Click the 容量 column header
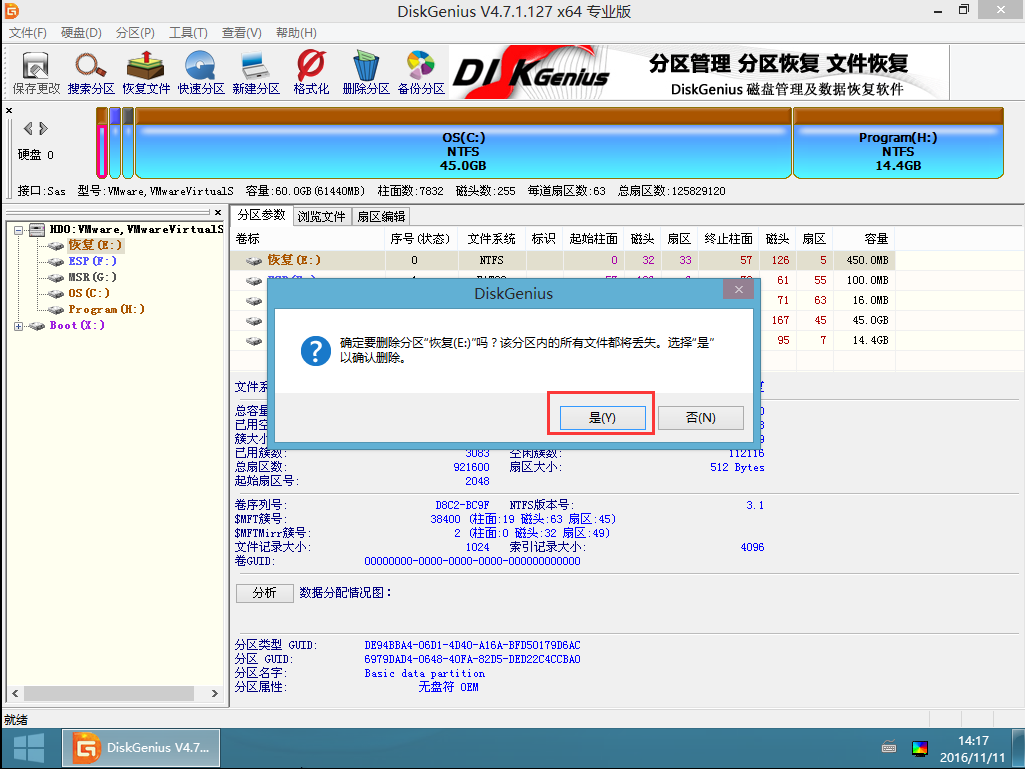Image resolution: width=1025 pixels, height=769 pixels. (865, 239)
